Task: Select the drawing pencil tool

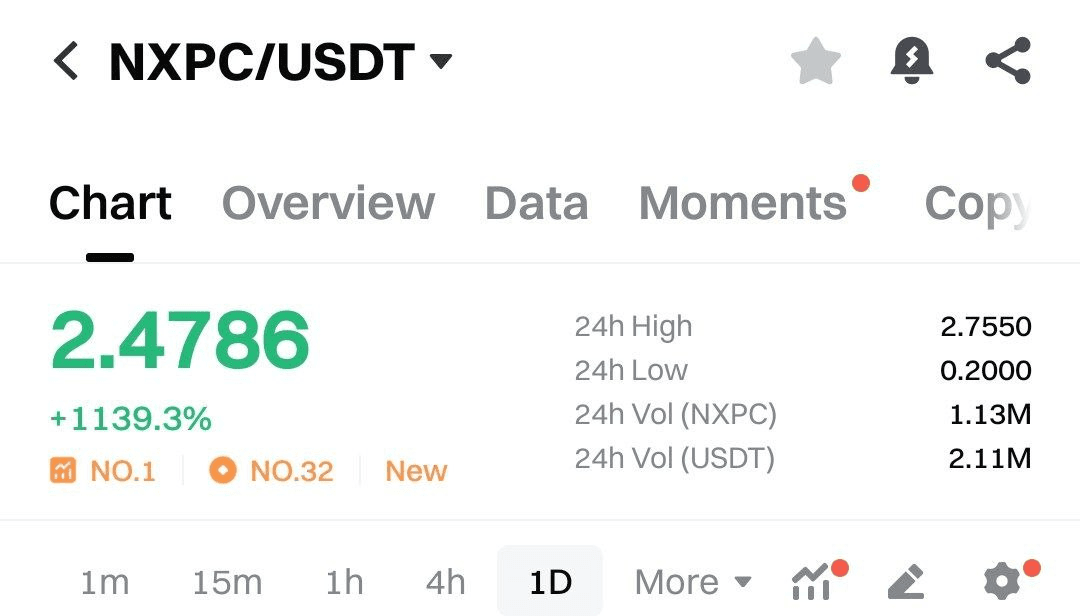Action: tap(906, 582)
